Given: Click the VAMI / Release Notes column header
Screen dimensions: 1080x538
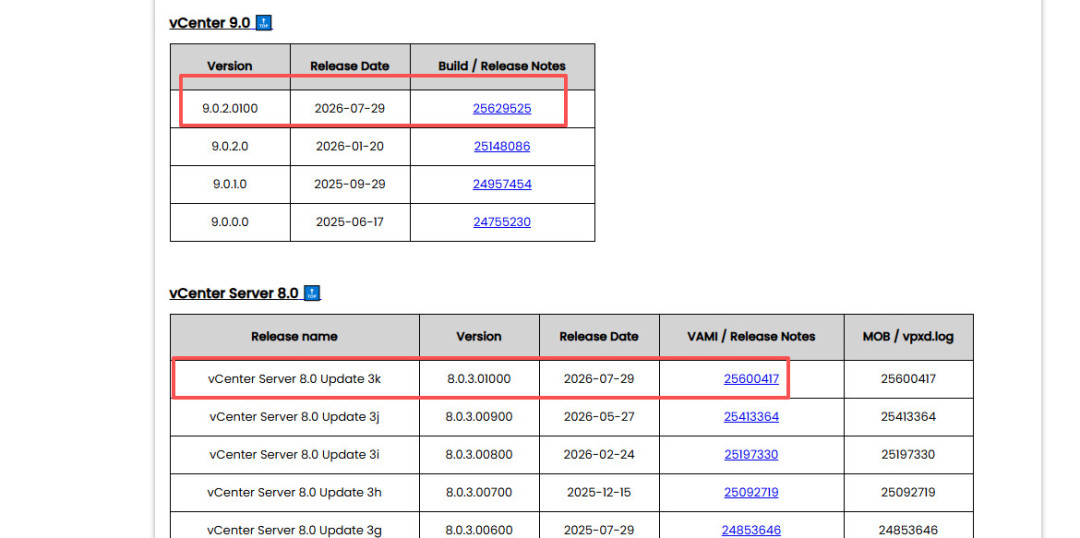Looking at the screenshot, I should (751, 337).
